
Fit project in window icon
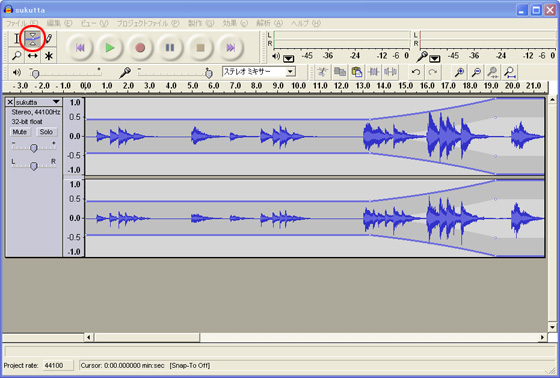tap(510, 72)
